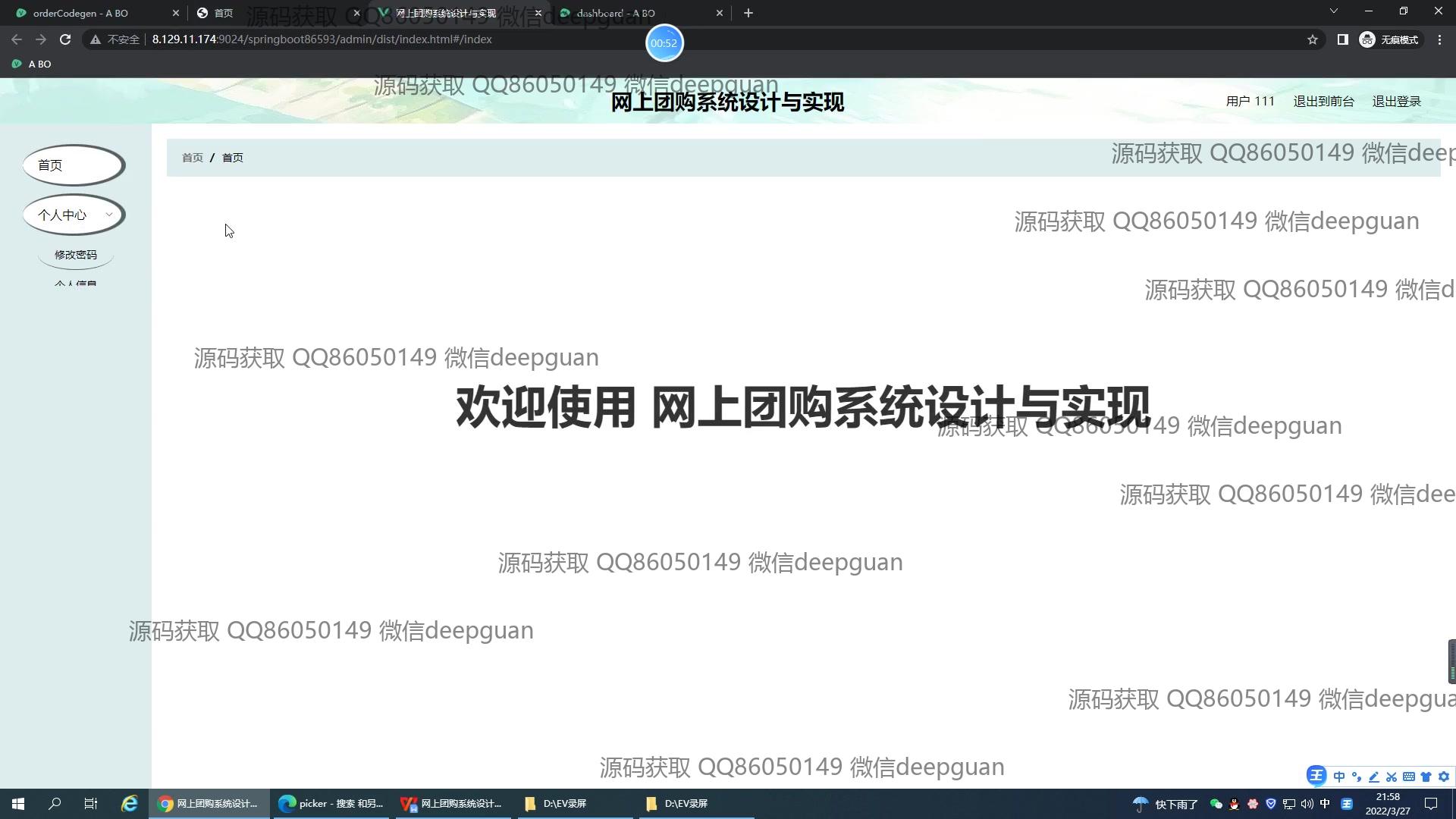
Task: Toggle punctuation mode in IME toolbar
Action: point(1357,777)
